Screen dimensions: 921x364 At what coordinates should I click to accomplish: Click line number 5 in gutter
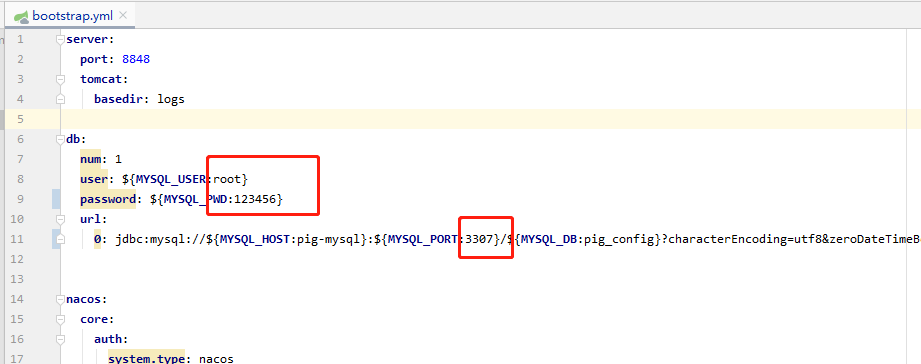[x=21, y=119]
